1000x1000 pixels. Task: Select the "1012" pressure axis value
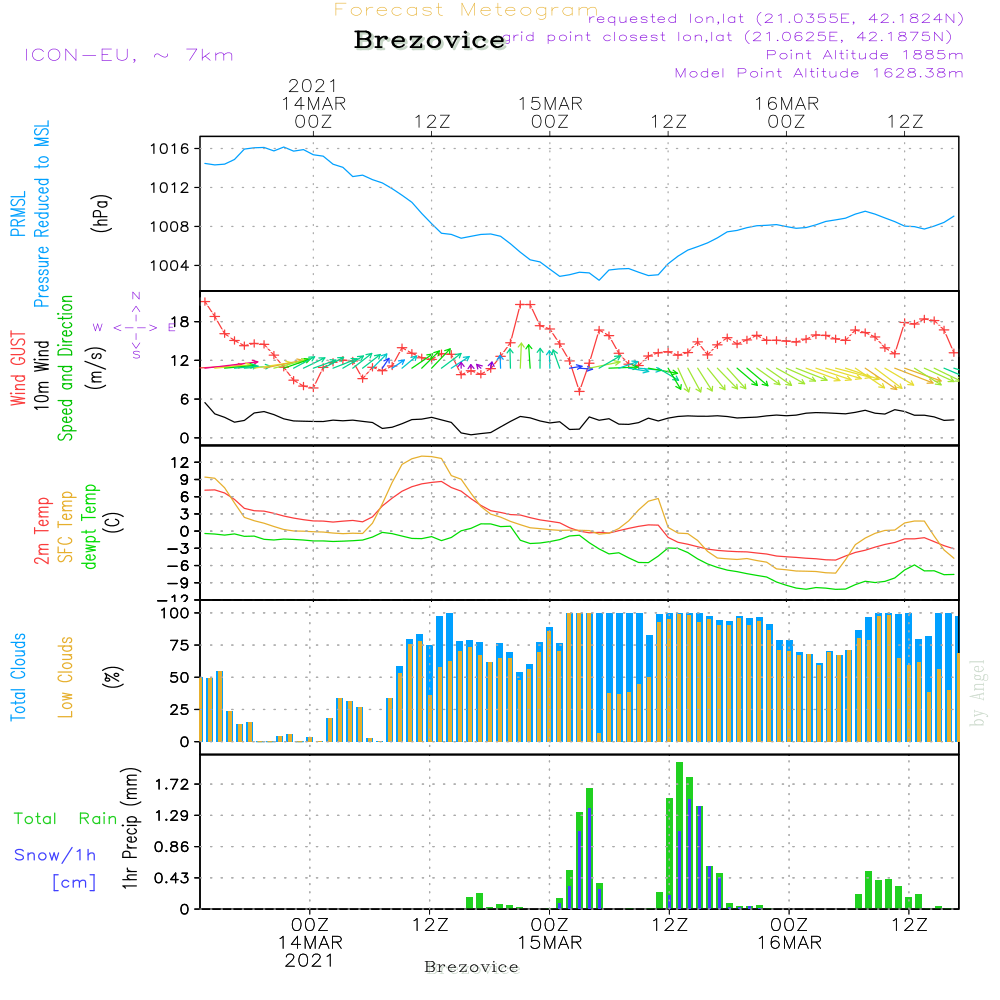[x=170, y=188]
